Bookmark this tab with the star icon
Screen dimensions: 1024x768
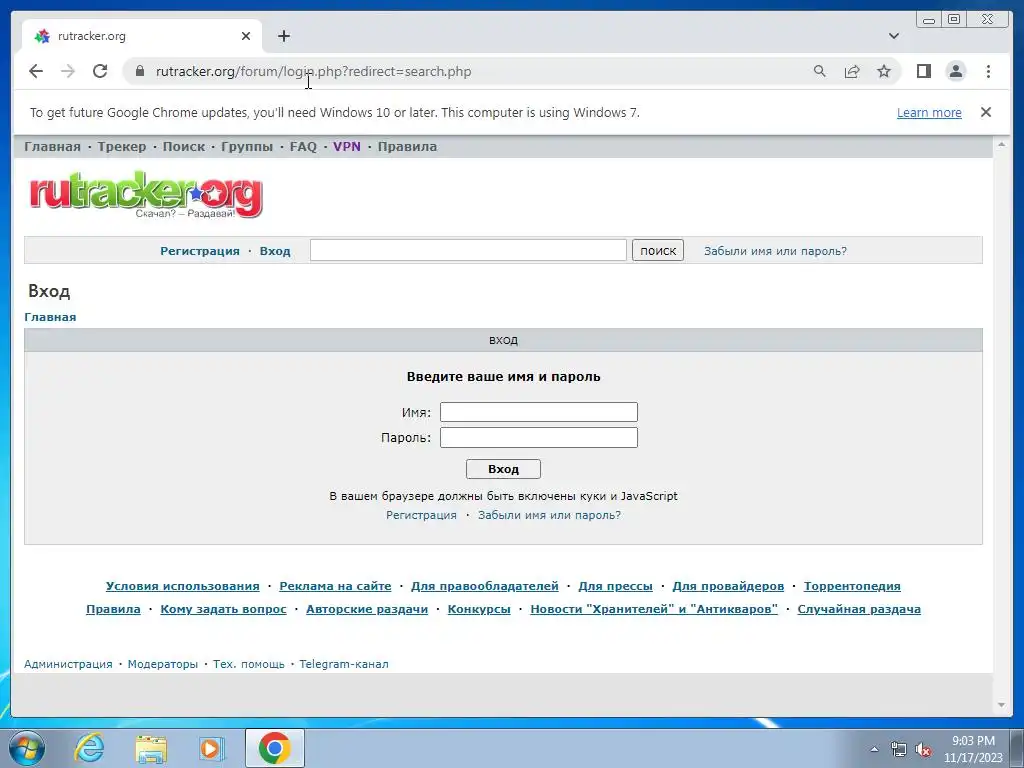tap(884, 71)
